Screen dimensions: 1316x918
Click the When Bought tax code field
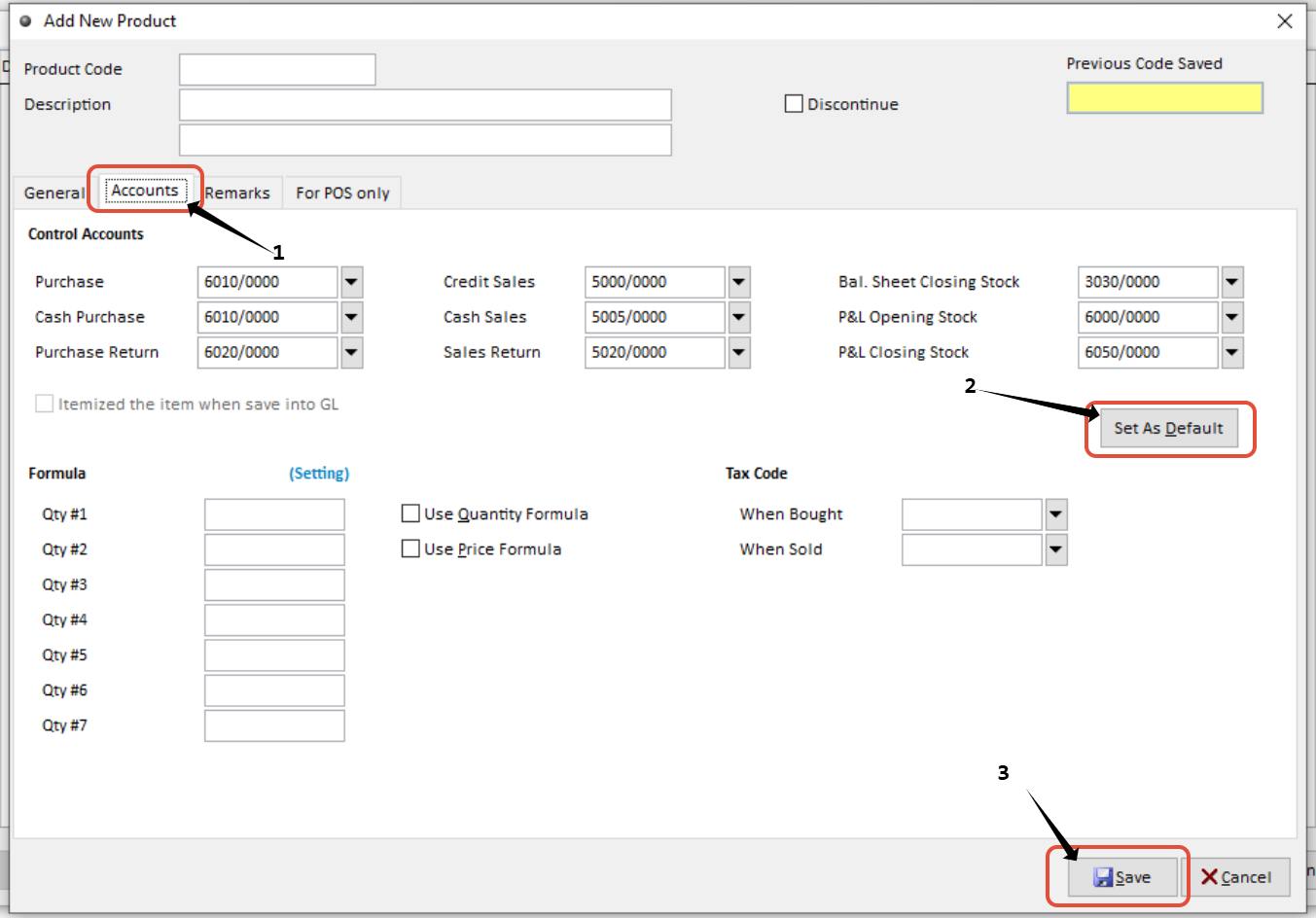tap(972, 514)
